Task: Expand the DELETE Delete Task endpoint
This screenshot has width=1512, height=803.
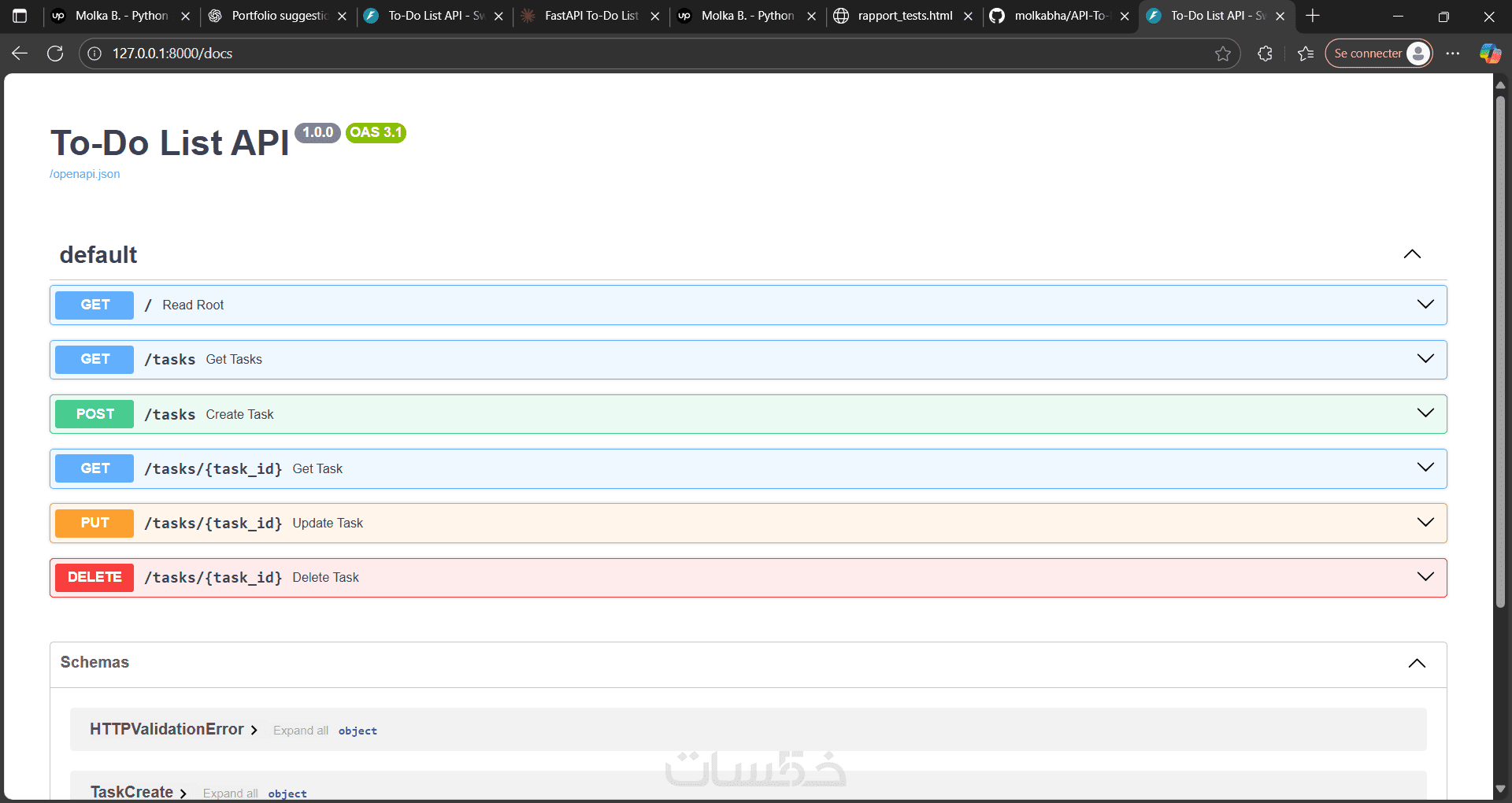Action: pyautogui.click(x=1425, y=577)
